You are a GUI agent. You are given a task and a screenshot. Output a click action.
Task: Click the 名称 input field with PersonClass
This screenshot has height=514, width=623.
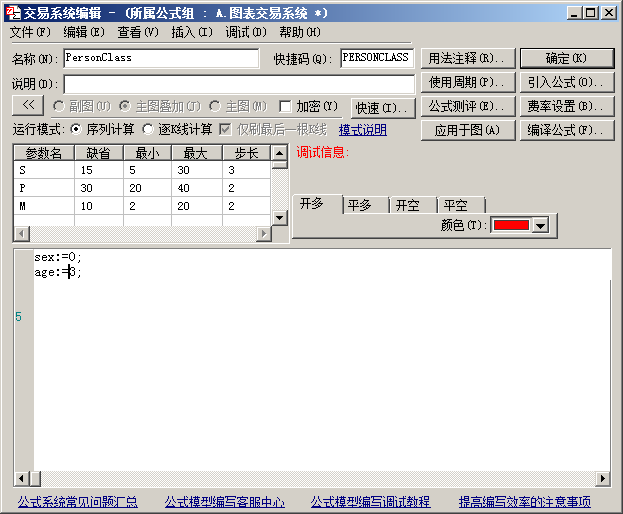(x=161, y=58)
